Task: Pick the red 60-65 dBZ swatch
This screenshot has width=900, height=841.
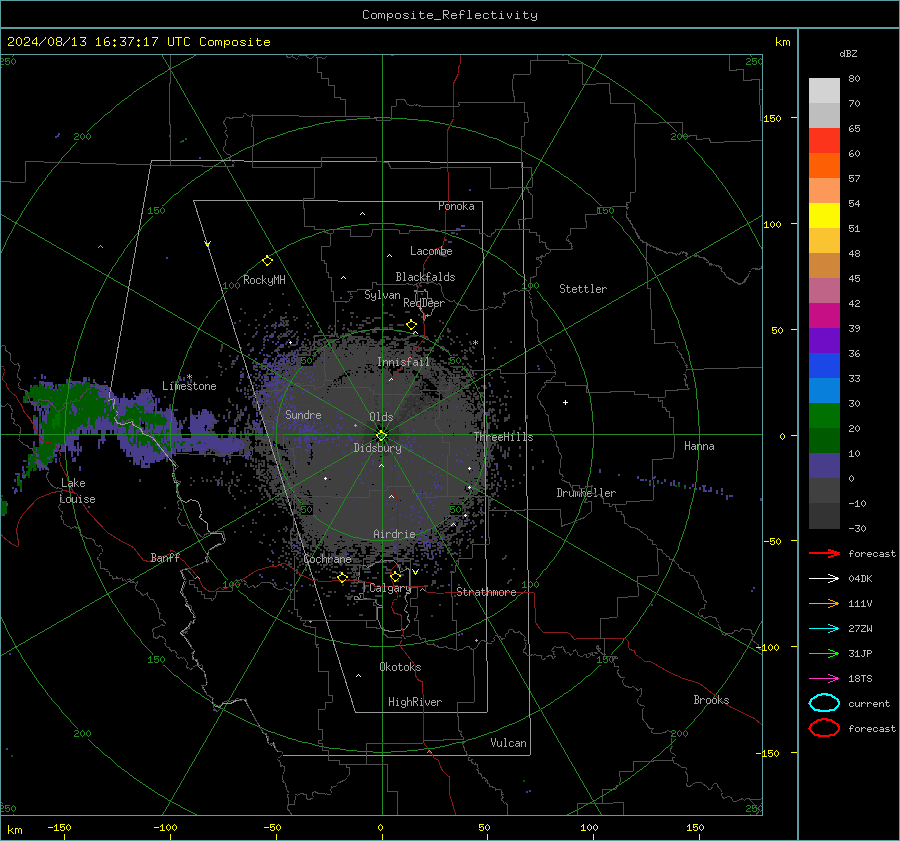Action: coord(824,141)
